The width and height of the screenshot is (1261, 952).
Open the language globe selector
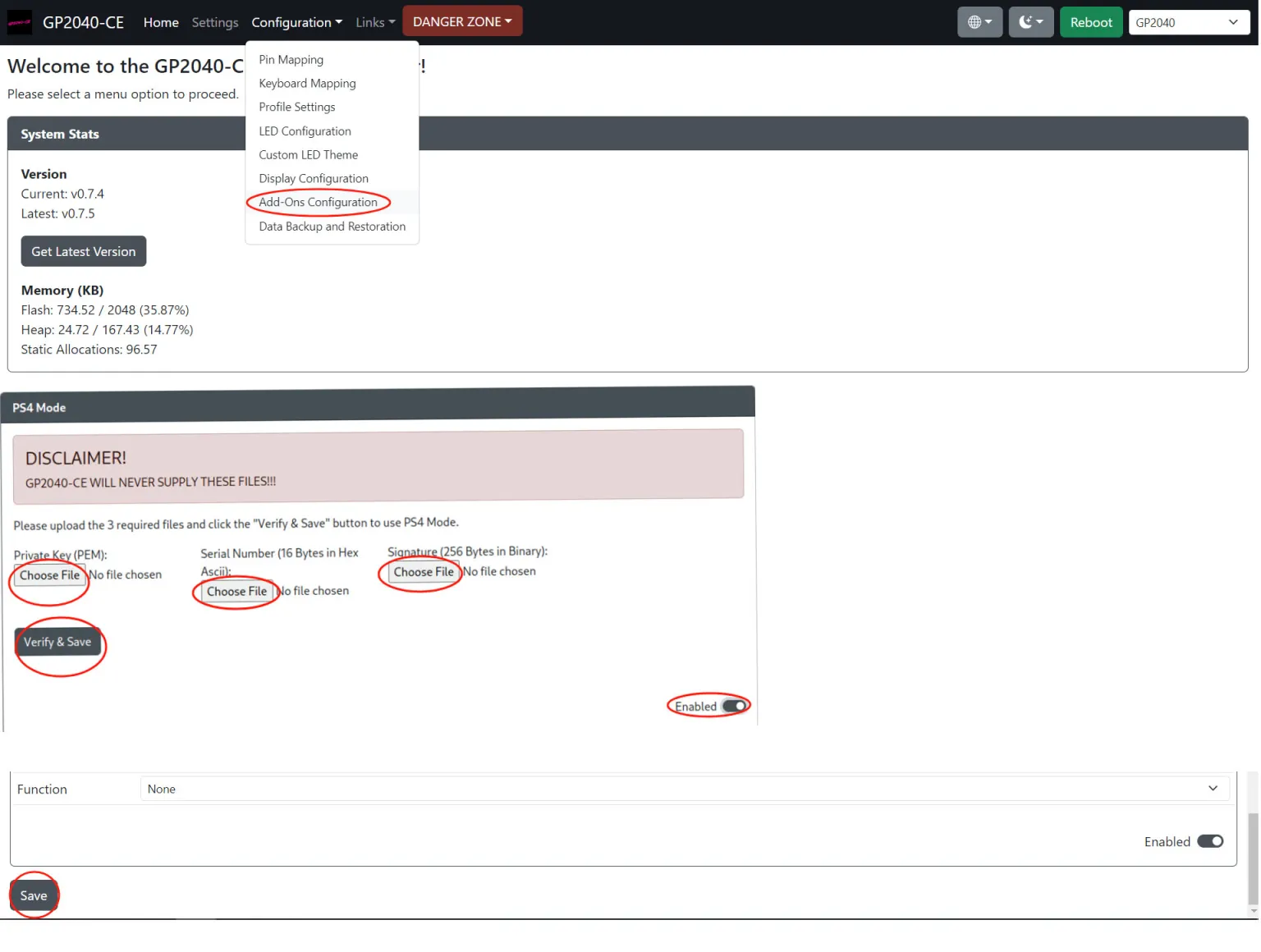[x=979, y=22]
